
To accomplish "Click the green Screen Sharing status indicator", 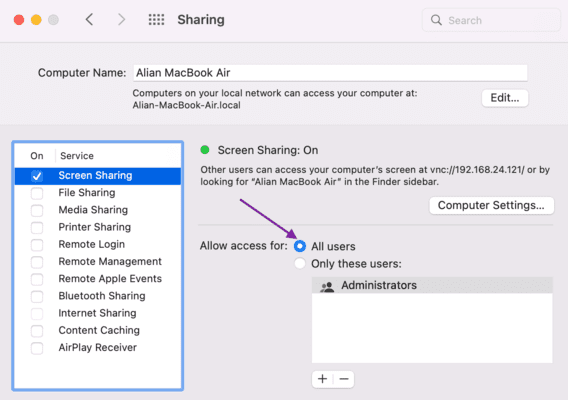I will 205,150.
